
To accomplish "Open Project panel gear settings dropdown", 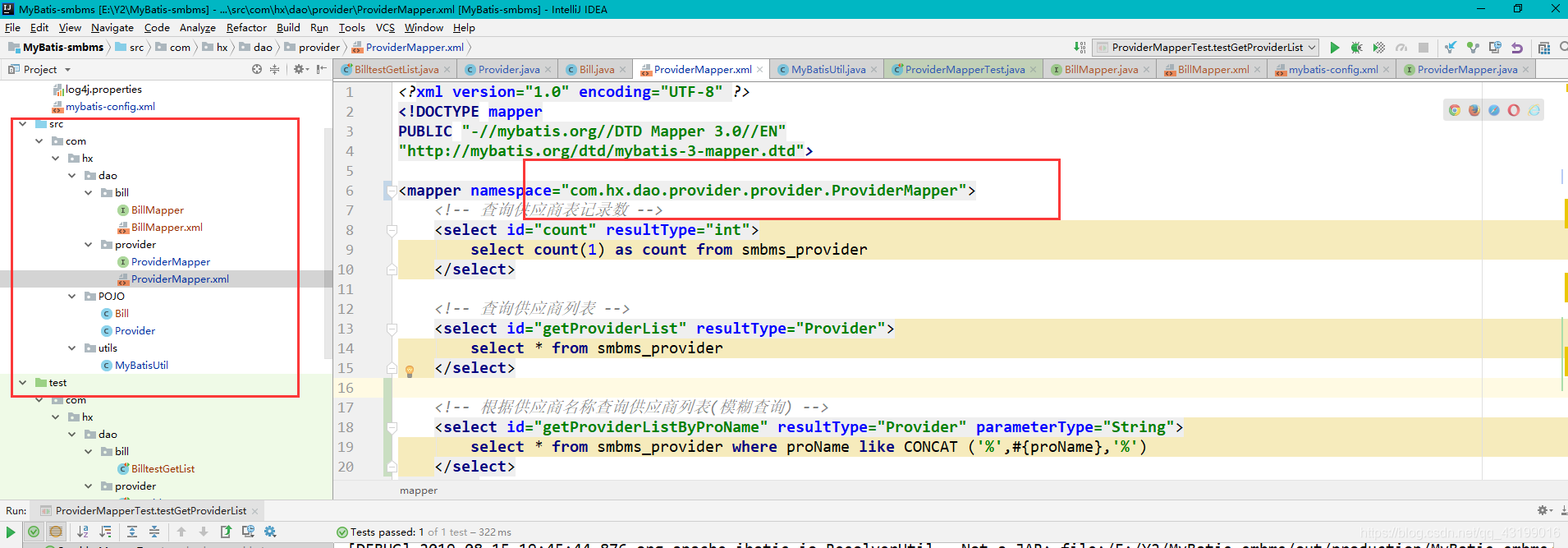I will [300, 70].
